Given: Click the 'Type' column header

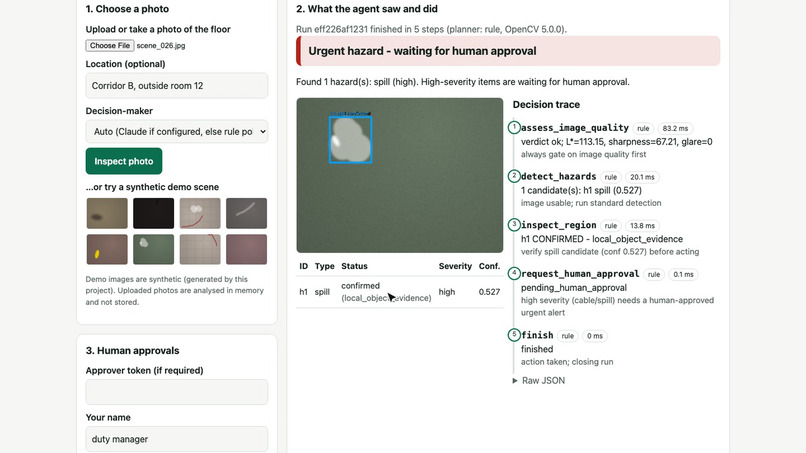Looking at the screenshot, I should [x=324, y=266].
